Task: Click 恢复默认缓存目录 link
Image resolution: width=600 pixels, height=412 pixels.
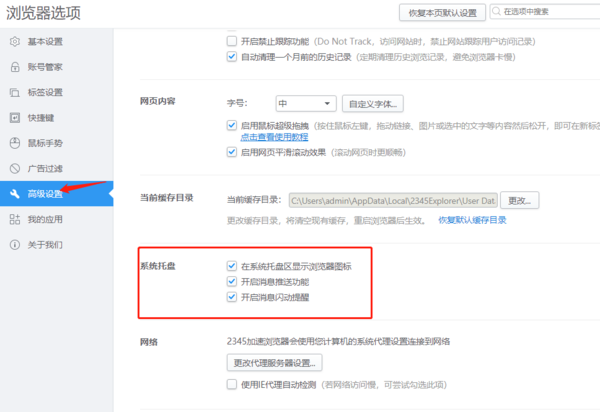Action: tap(478, 219)
